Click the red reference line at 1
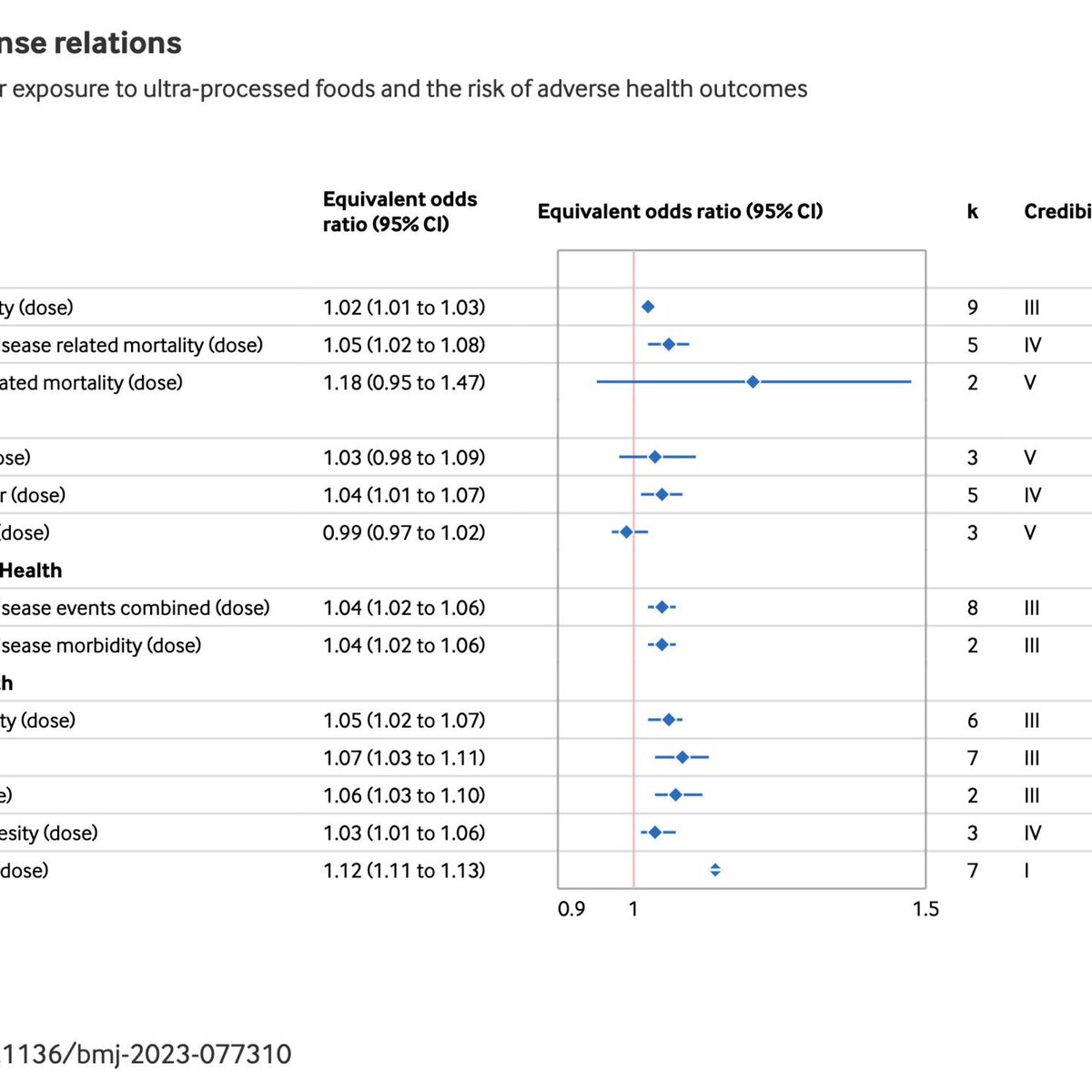 coord(633,569)
